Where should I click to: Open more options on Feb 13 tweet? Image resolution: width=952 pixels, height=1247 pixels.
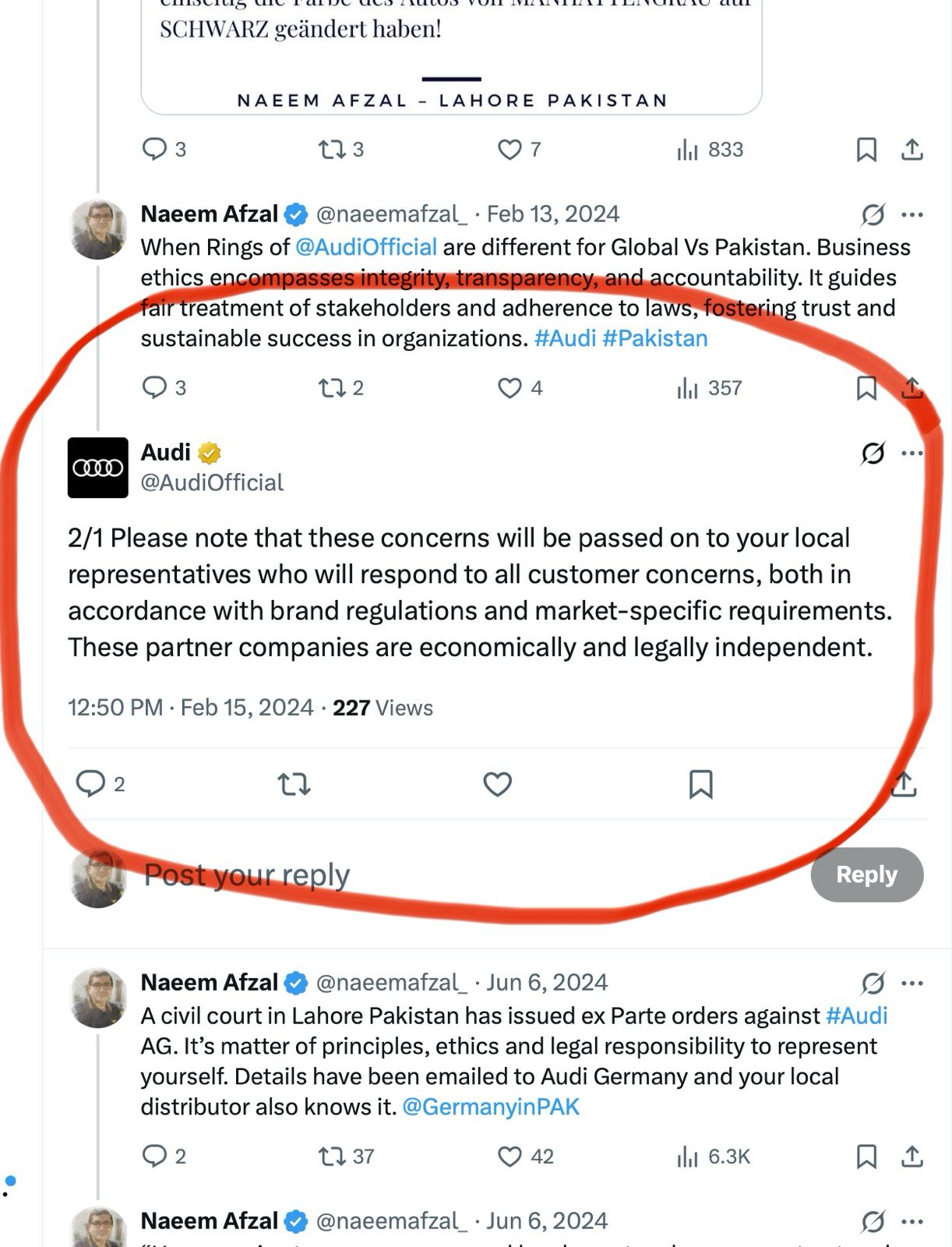[x=911, y=214]
